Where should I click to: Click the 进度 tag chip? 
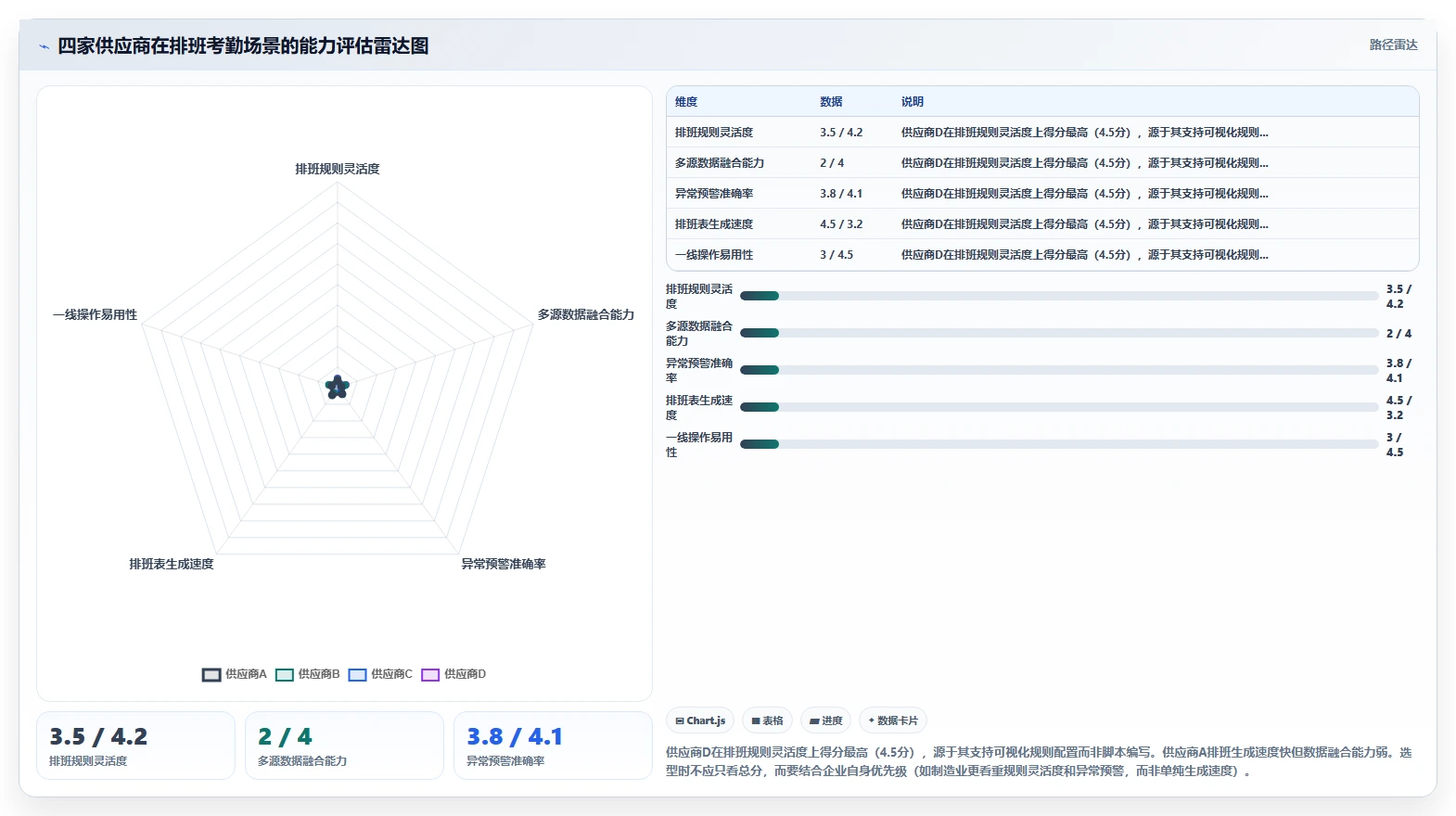tap(825, 720)
